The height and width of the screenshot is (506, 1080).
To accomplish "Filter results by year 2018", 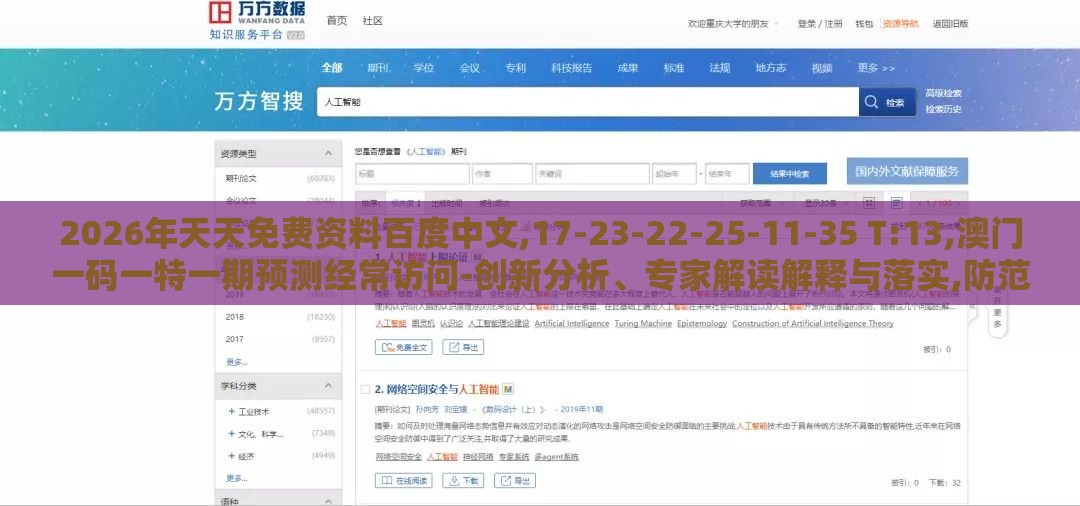I will click(234, 317).
